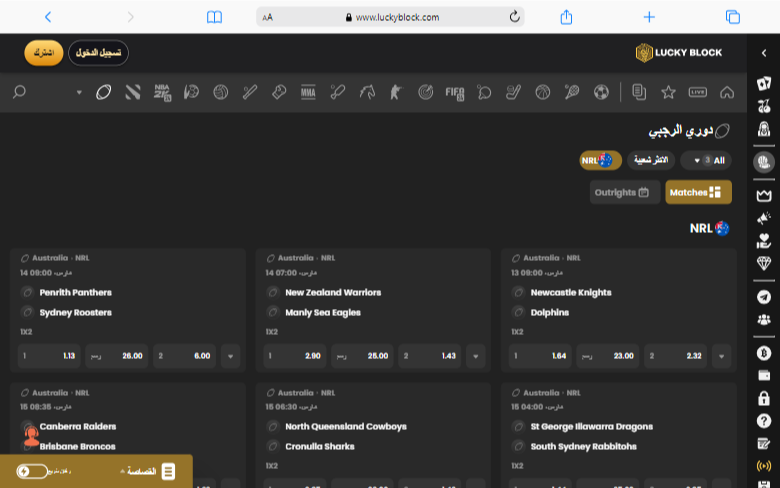This screenshot has height=488, width=780.
Task: Go to sportsbook home icon
Action: tap(727, 92)
